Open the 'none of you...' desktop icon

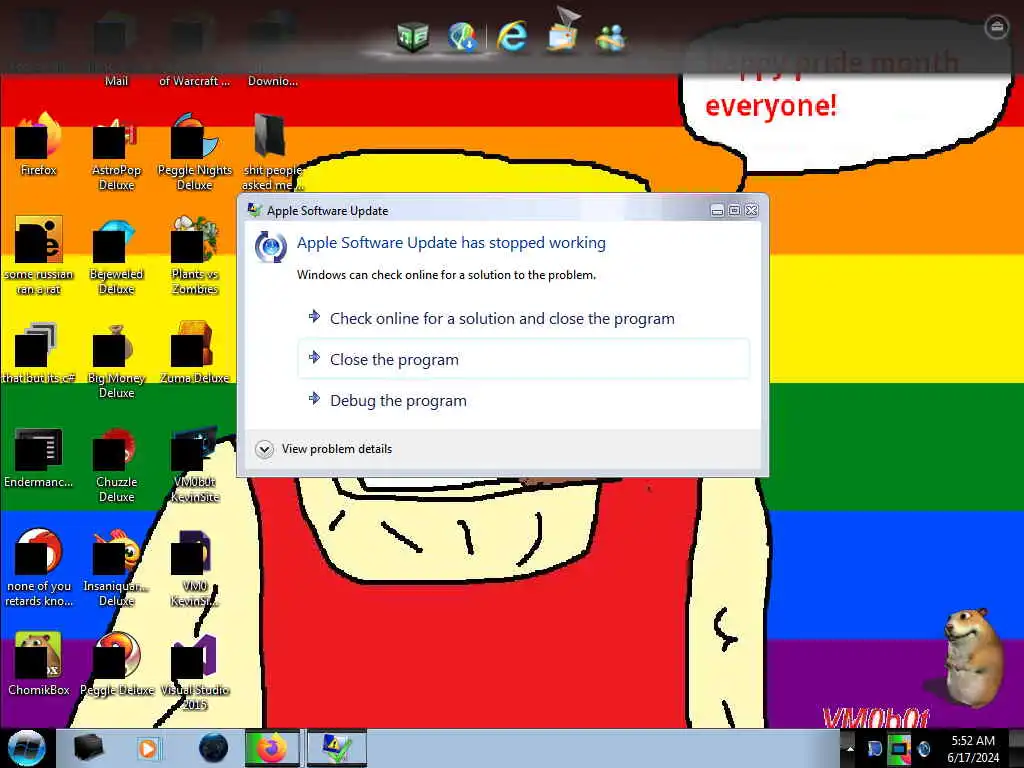39,567
